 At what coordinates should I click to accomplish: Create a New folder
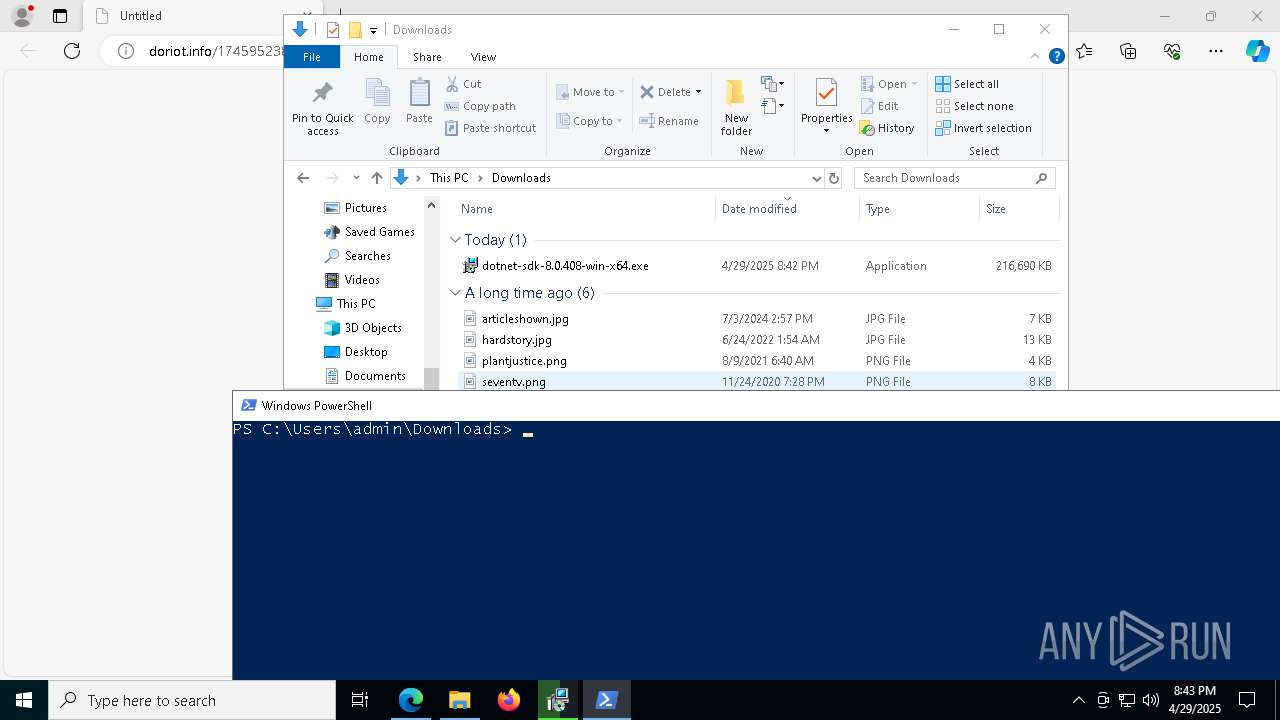tap(736, 108)
